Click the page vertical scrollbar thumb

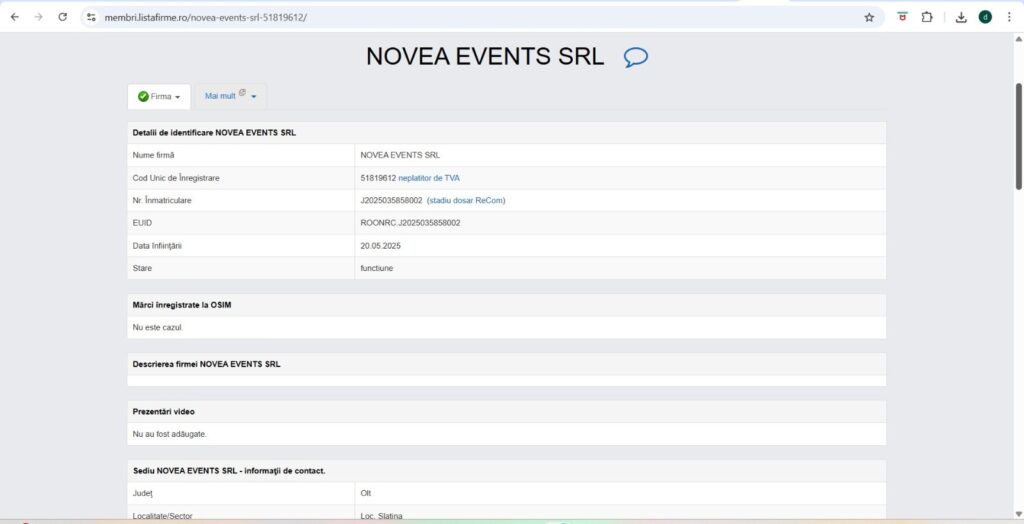(1018, 137)
